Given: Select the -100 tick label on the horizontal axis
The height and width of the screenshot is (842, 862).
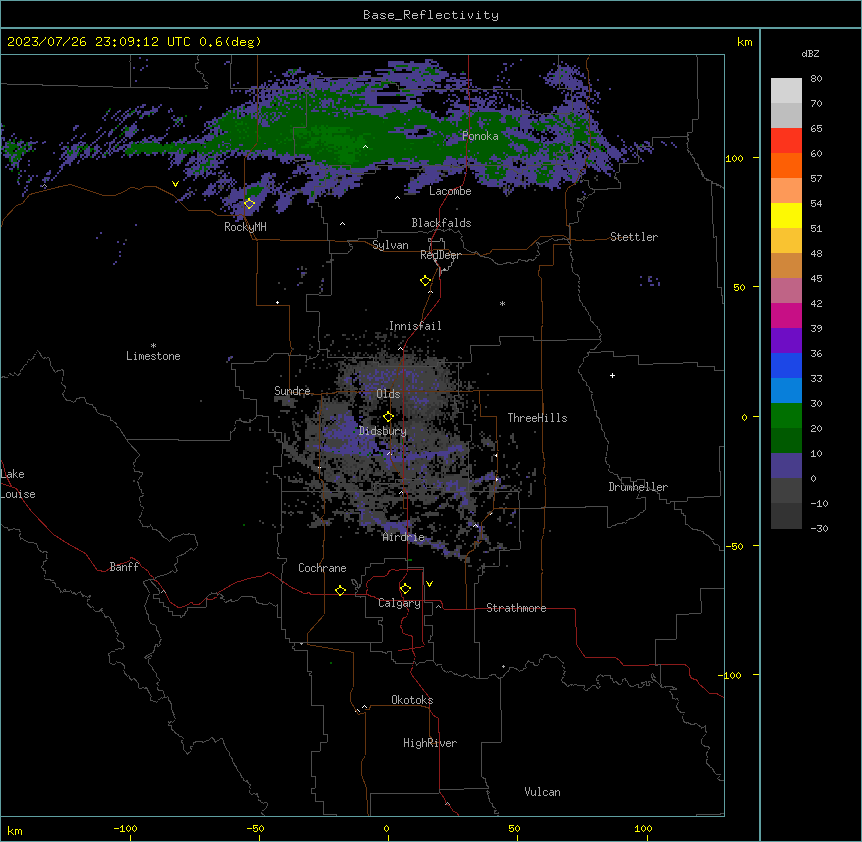Looking at the screenshot, I should (125, 828).
